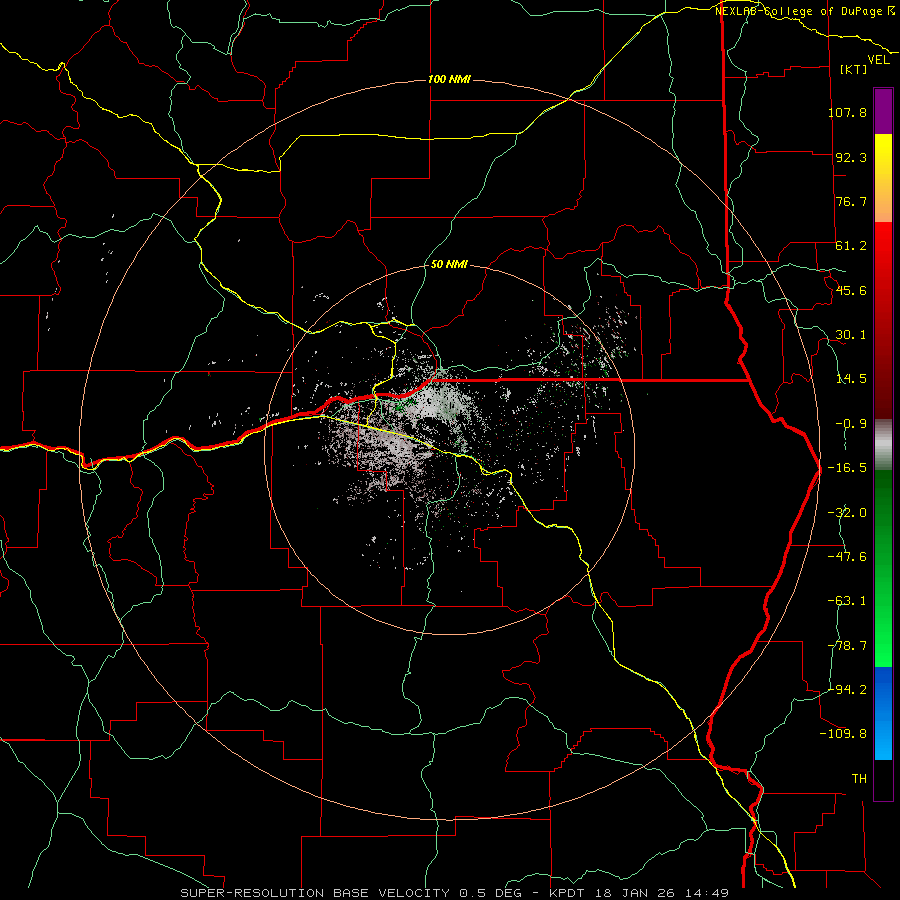Click the -78.7 legend value
Screen dimensions: 900x900
[x=847, y=646]
